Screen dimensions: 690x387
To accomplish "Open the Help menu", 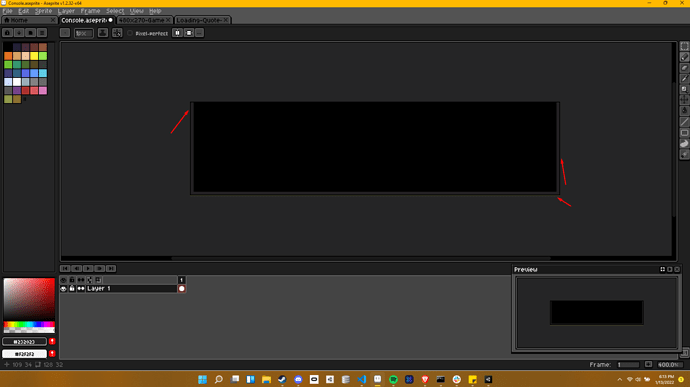I will click(x=155, y=11).
